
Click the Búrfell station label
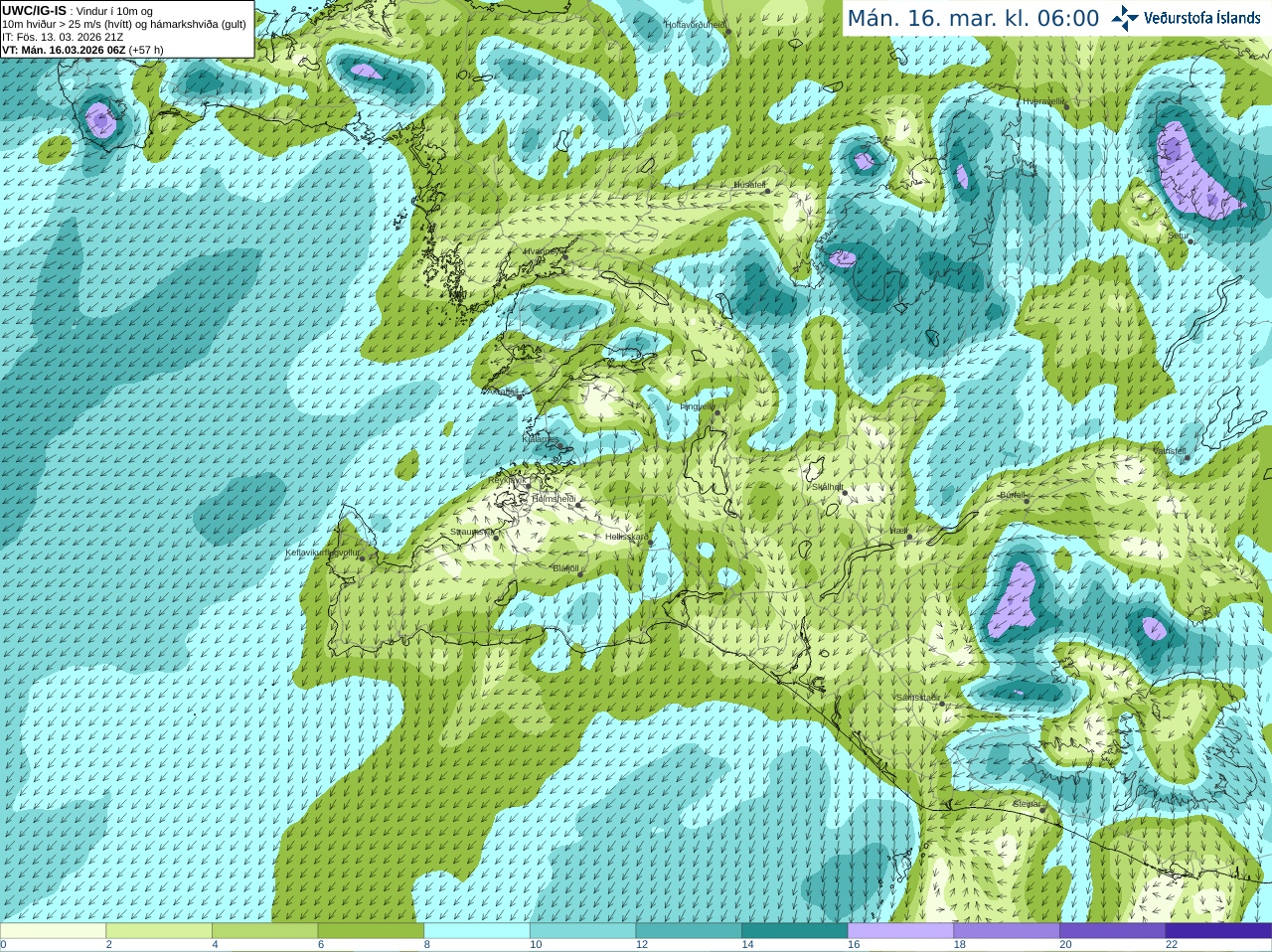coord(1012,494)
